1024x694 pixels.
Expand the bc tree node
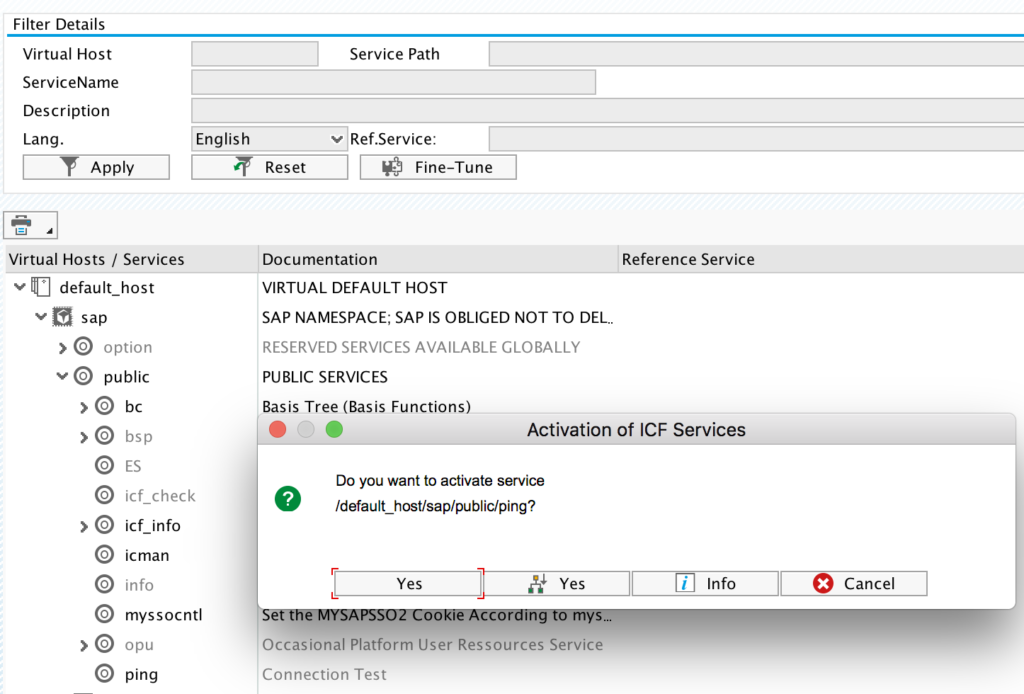(x=85, y=406)
